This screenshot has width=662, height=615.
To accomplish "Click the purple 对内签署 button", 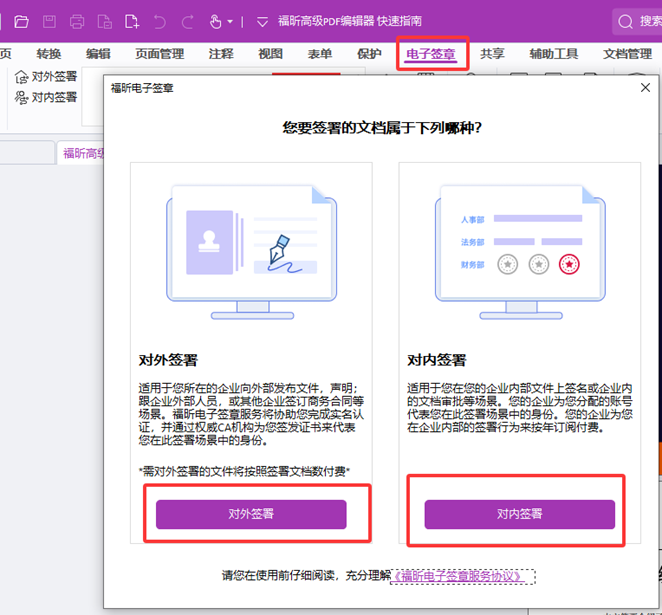I will pos(519,514).
